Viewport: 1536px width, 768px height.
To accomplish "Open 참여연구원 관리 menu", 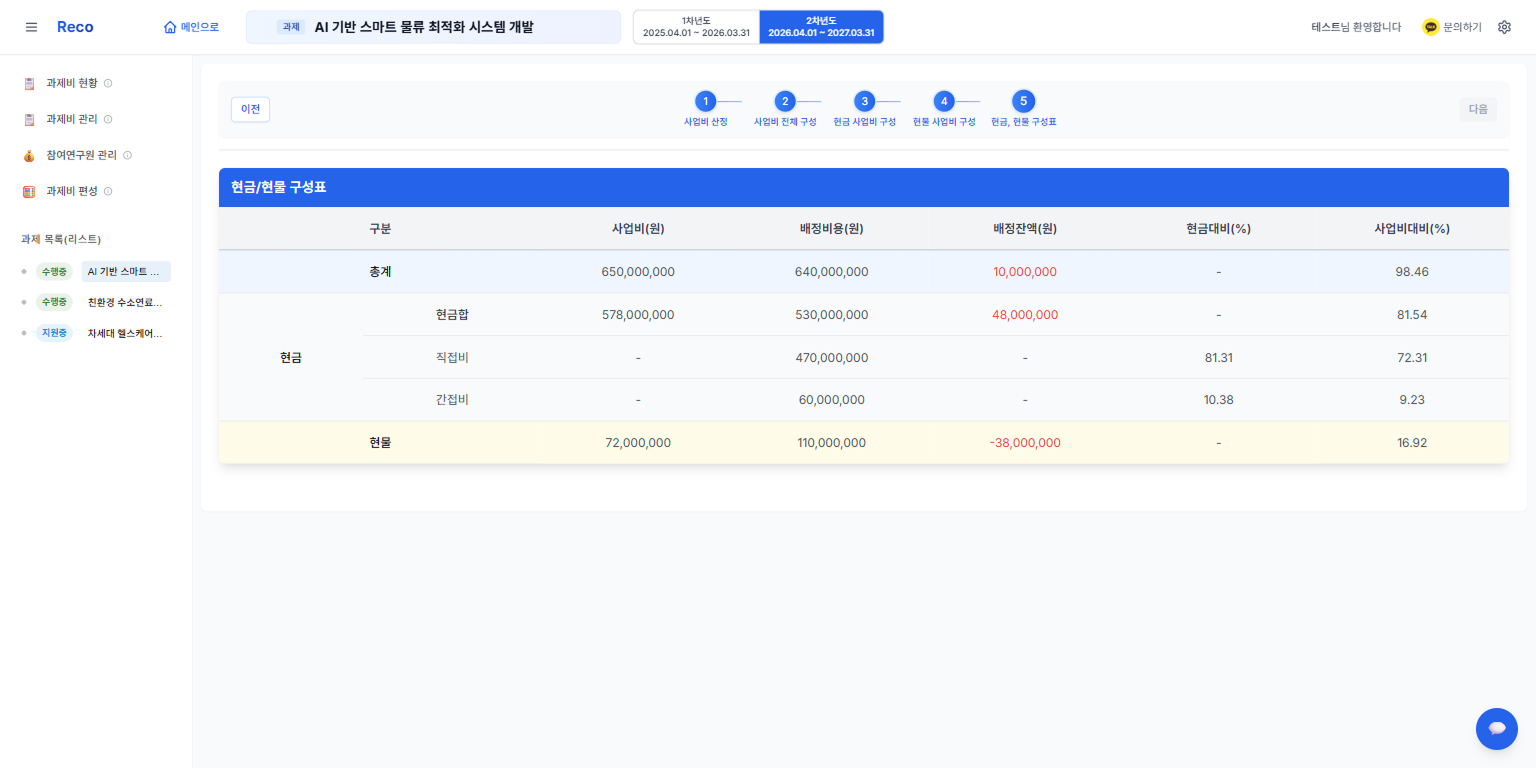I will coord(81,155).
